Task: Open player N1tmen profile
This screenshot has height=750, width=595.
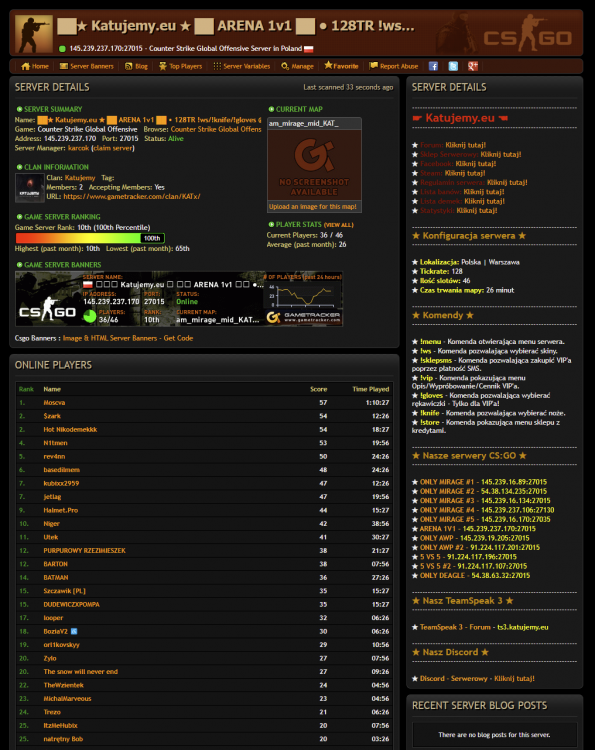Action: point(55,443)
